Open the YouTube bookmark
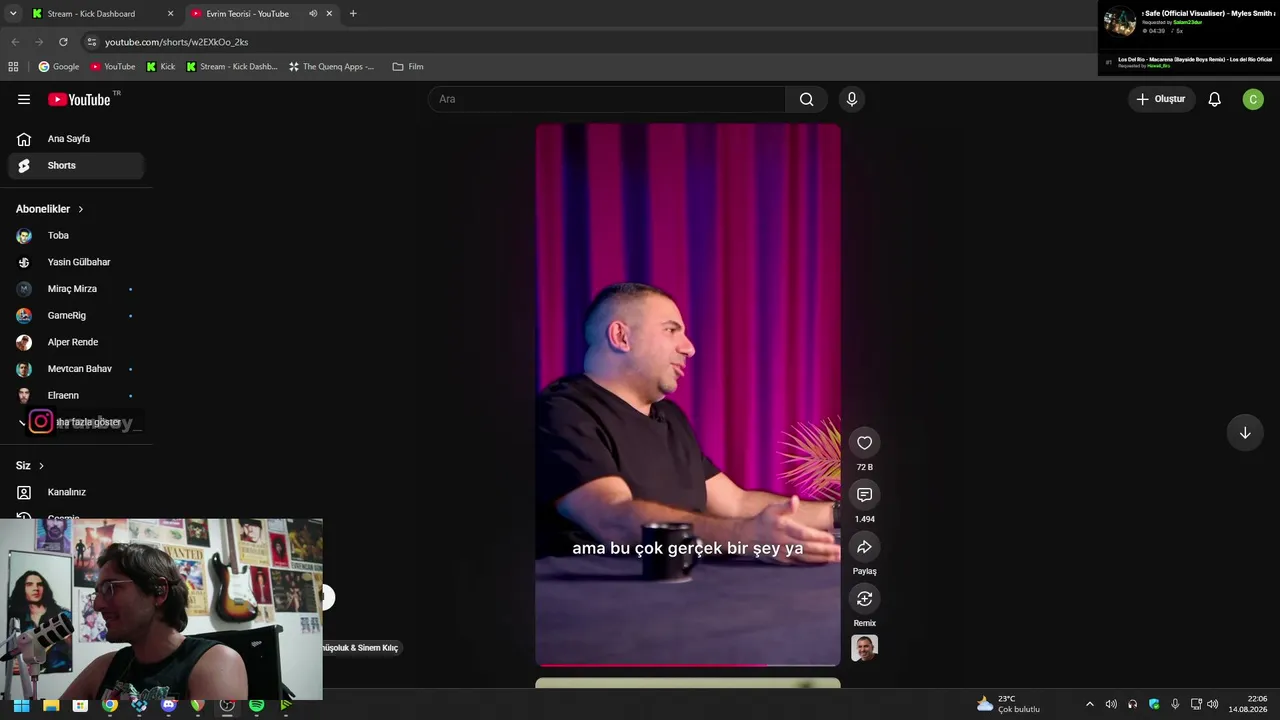 pos(112,67)
